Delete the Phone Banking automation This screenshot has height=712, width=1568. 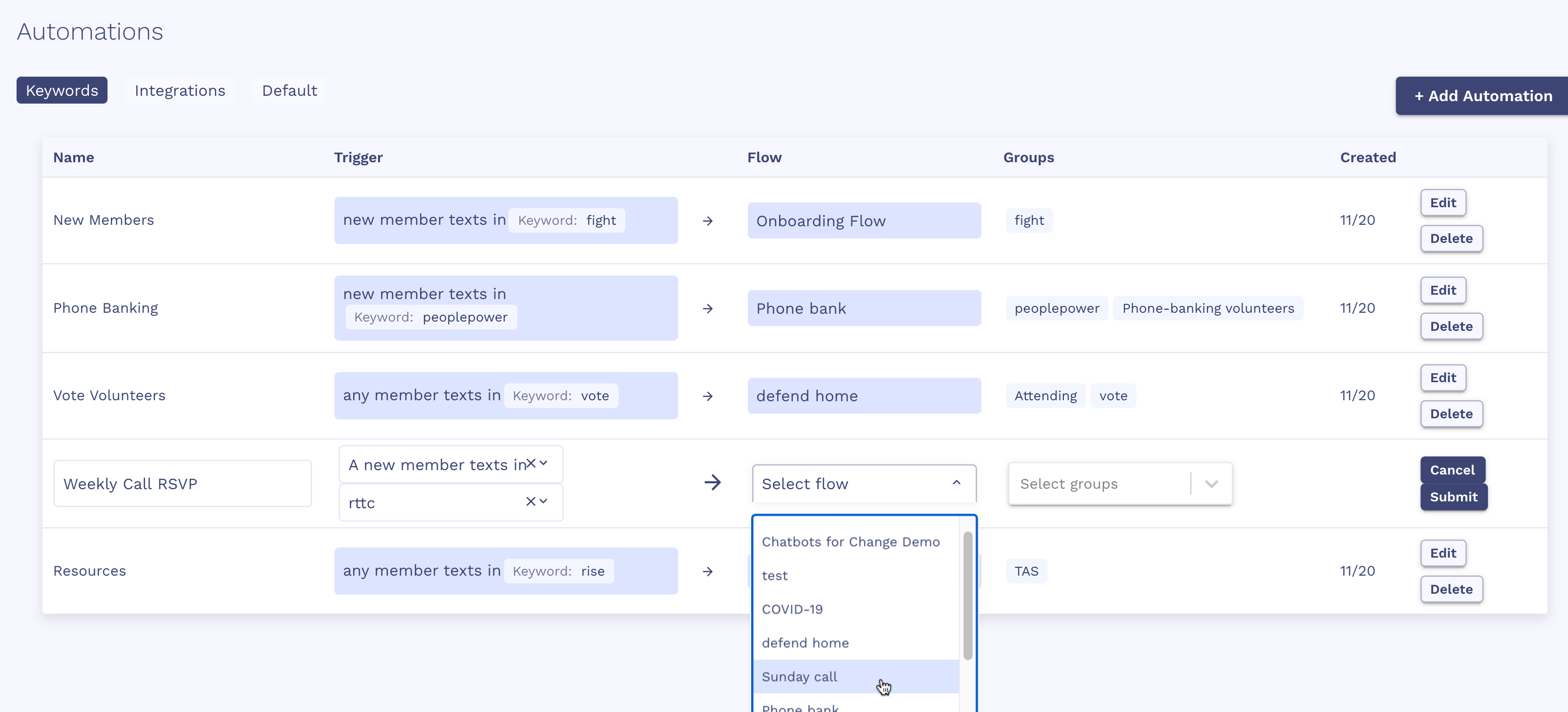(x=1452, y=326)
